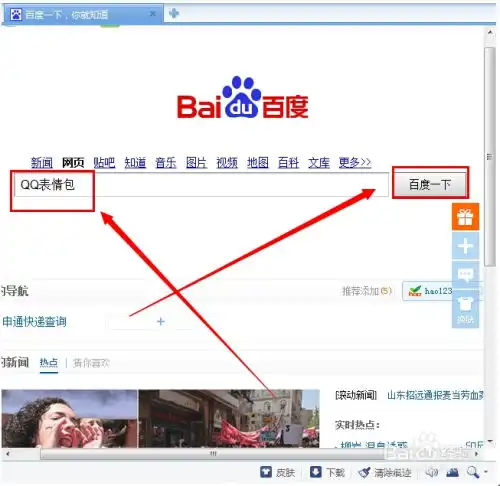This screenshot has height=486, width=500.
Task: Open the 音乐 link
Action: (166, 163)
